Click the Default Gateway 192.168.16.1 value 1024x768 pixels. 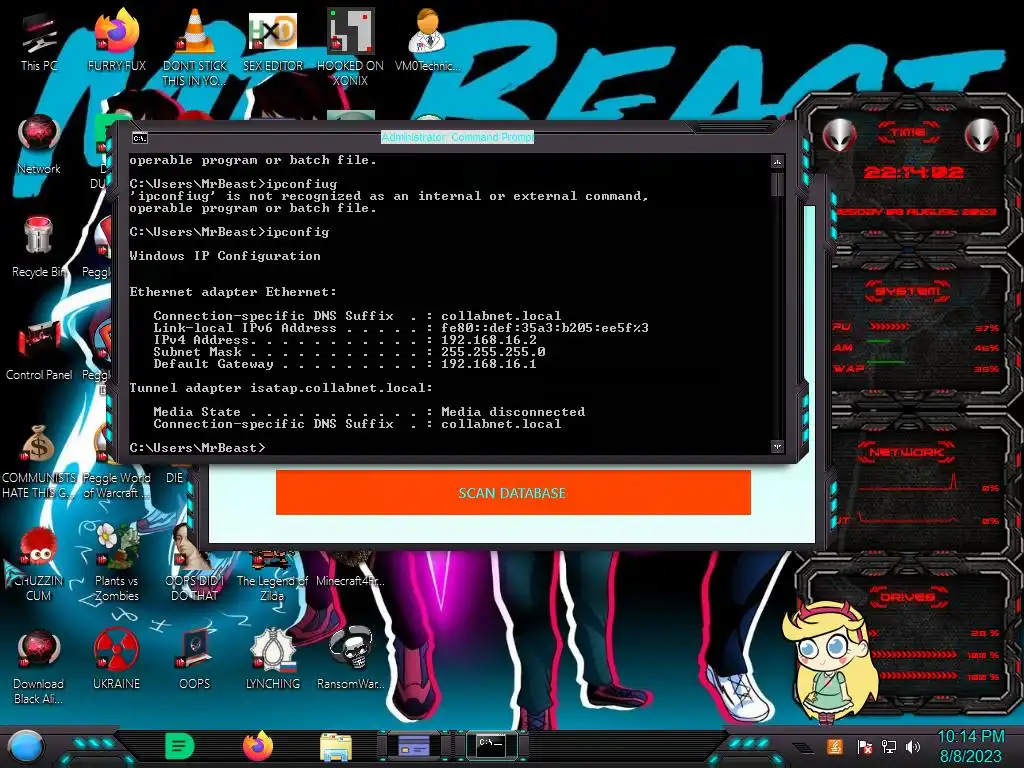click(x=488, y=364)
